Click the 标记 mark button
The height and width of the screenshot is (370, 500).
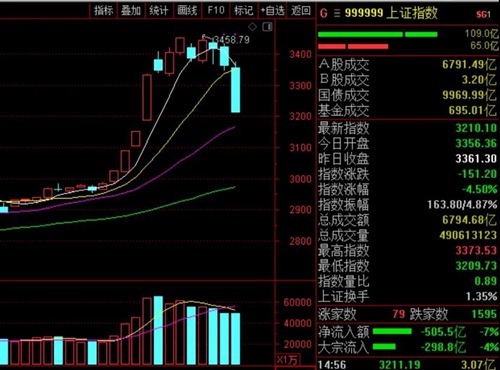click(243, 10)
